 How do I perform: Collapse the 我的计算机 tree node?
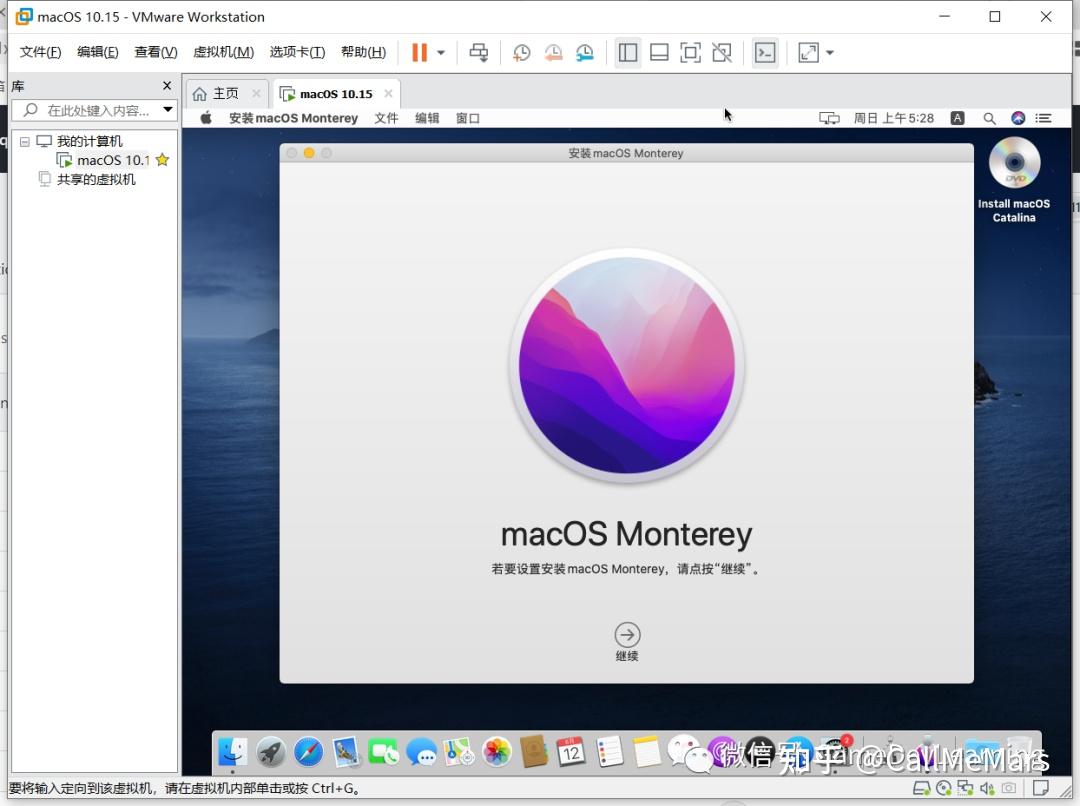tap(25, 141)
